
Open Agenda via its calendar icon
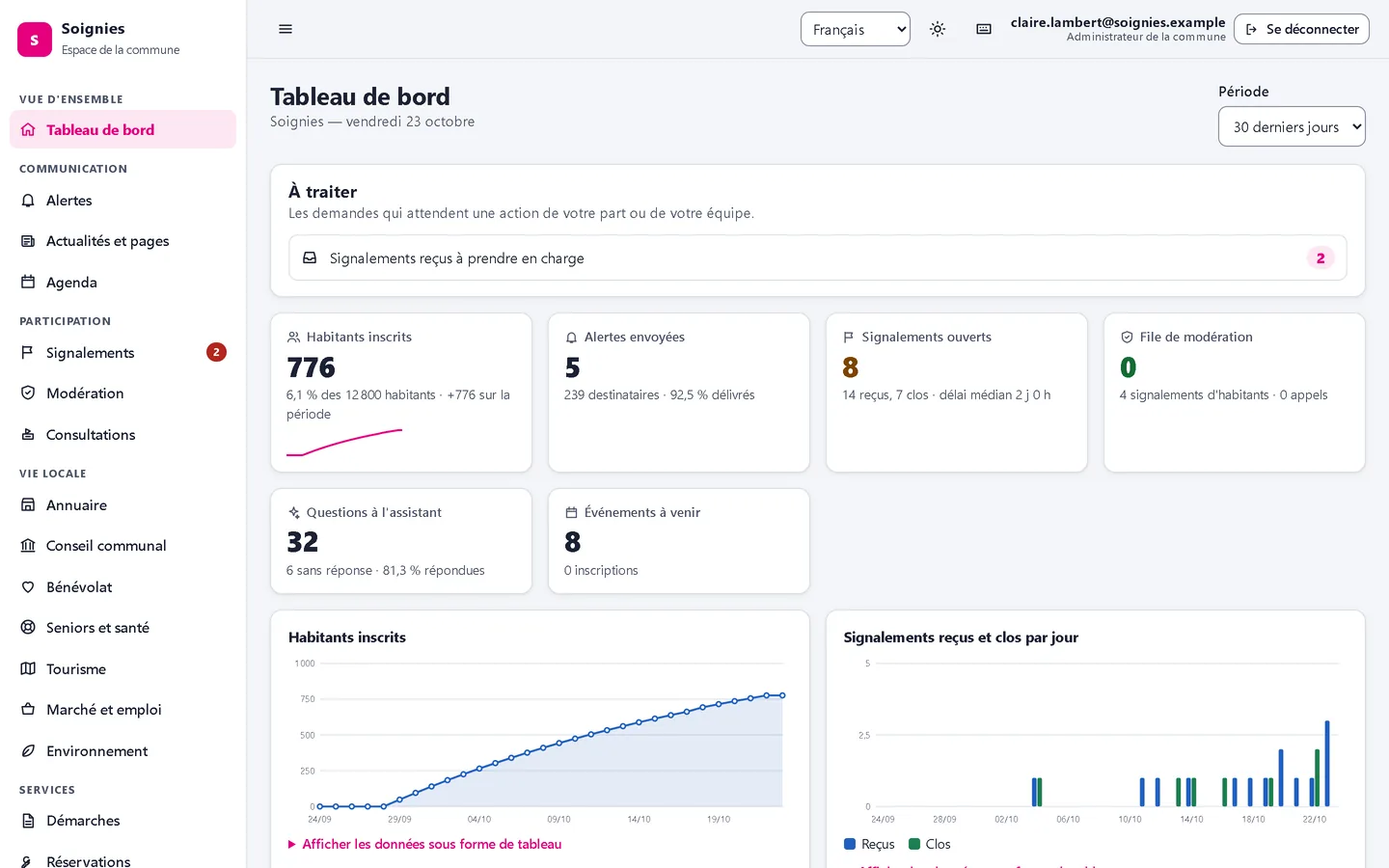[x=28, y=283]
